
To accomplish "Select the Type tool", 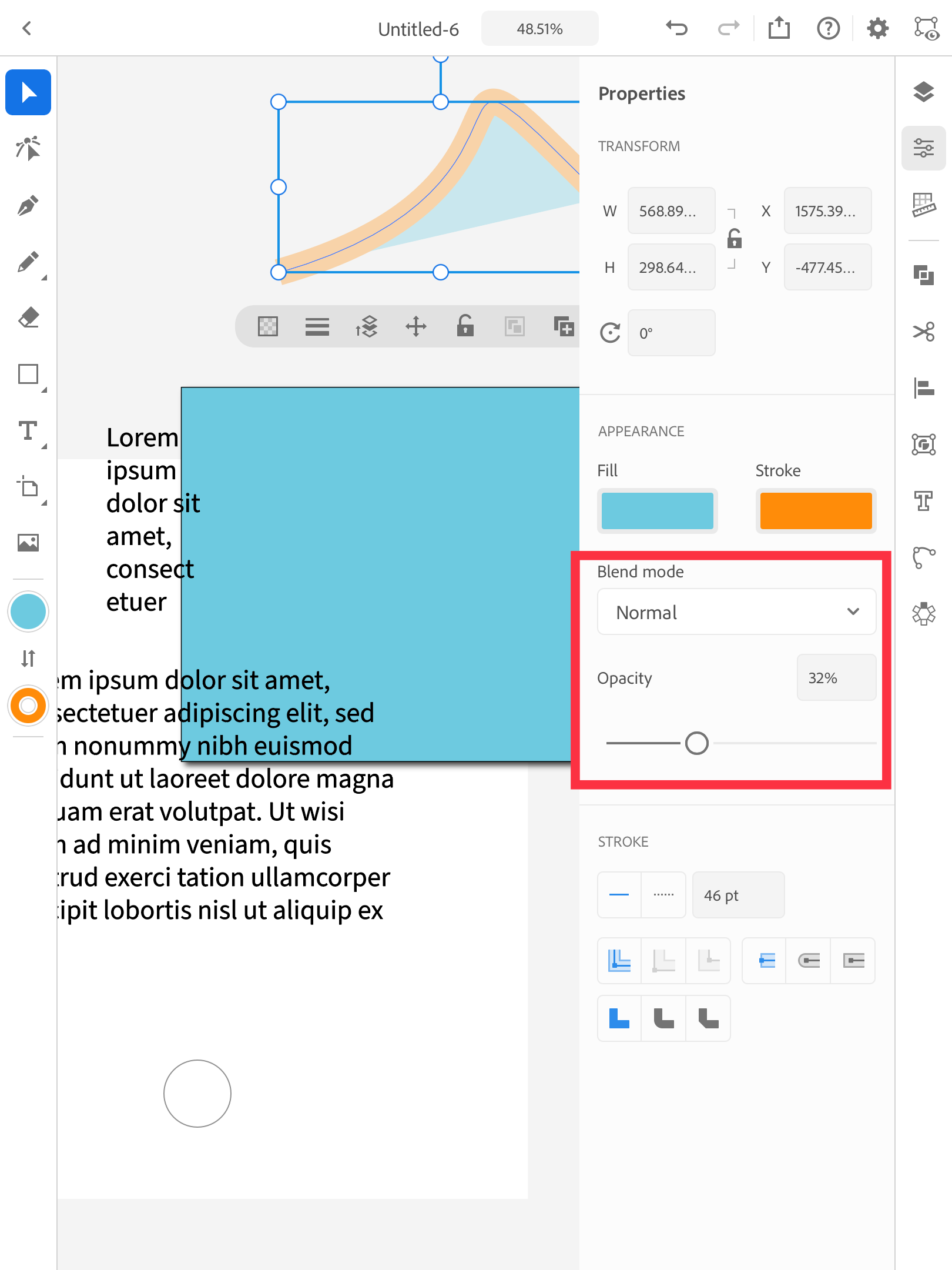I will click(x=28, y=433).
